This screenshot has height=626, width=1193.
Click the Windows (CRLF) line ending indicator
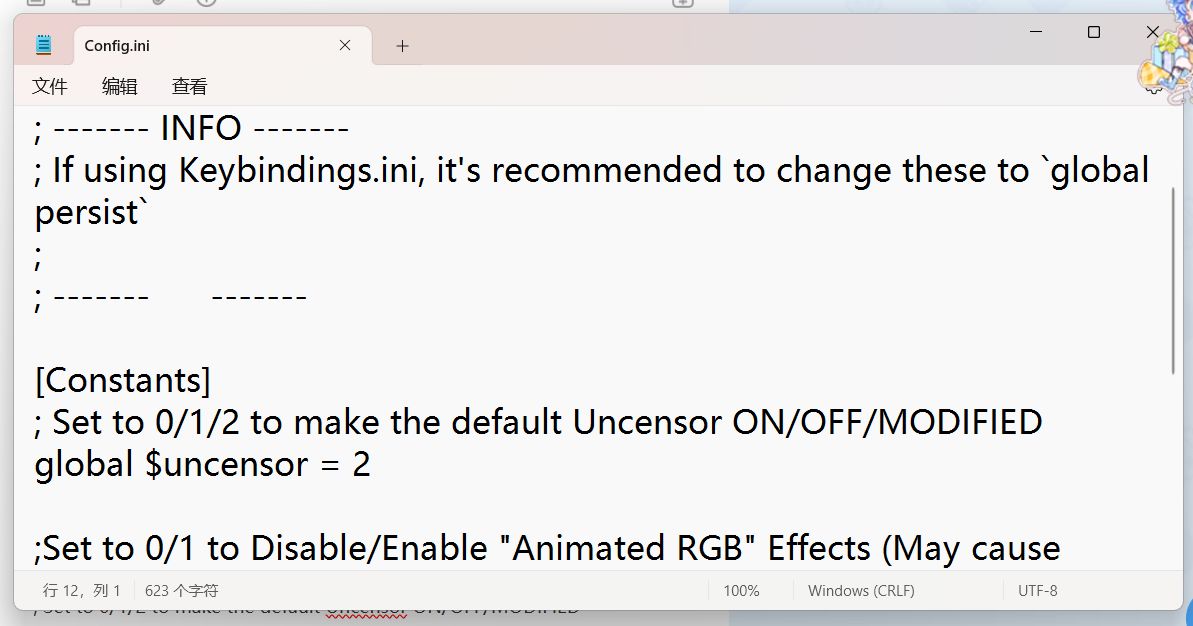(x=861, y=591)
